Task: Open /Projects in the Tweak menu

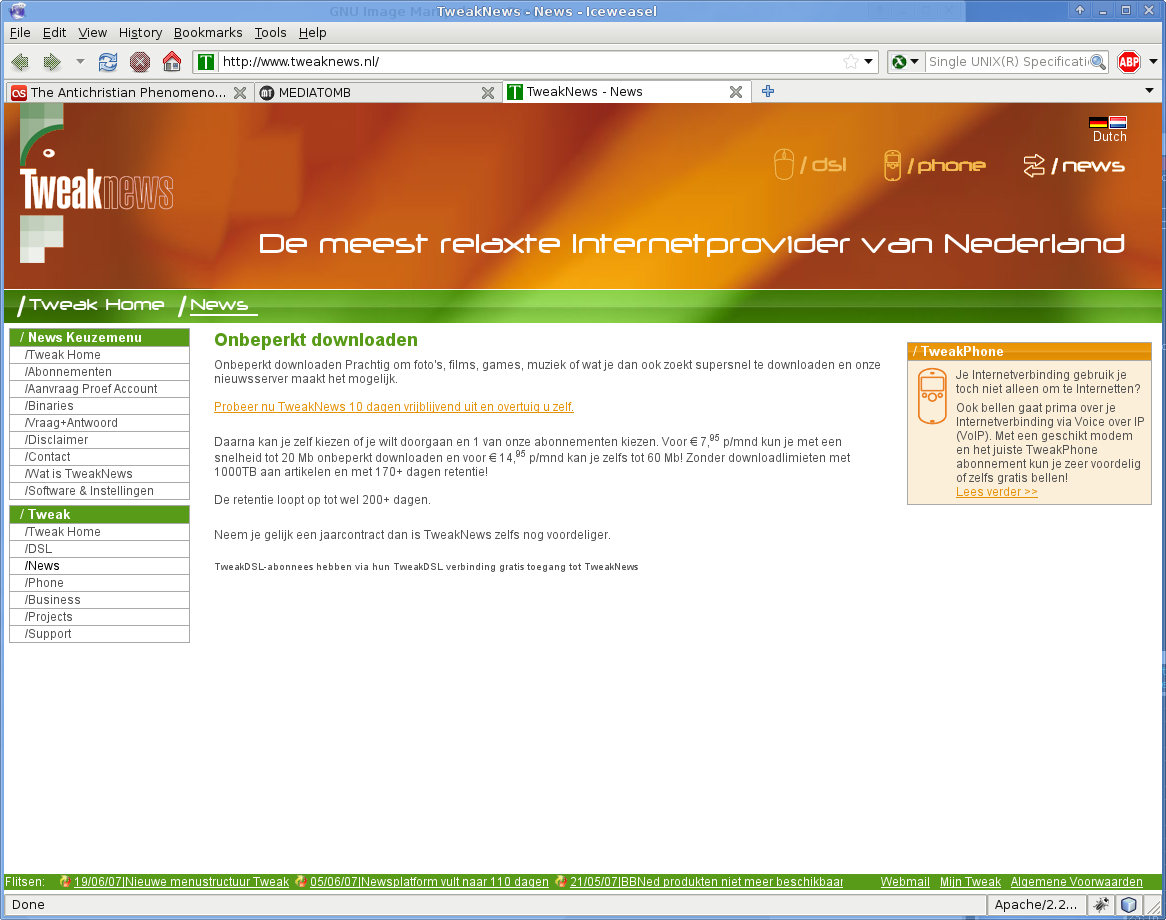Action: tap(100, 617)
